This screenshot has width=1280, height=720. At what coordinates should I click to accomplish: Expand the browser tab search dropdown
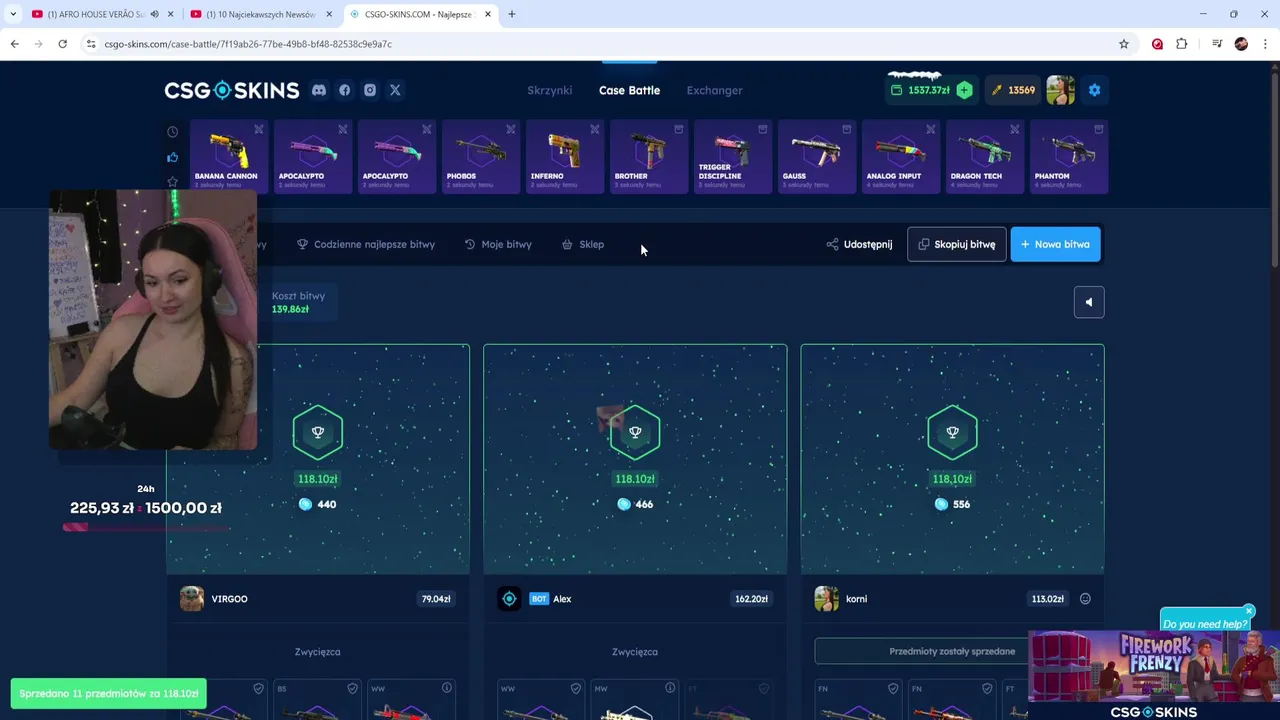[13, 14]
